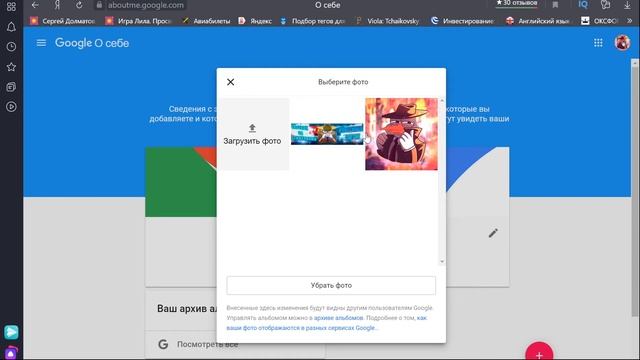
Task: Click the Google logo in header
Action: [73, 43]
